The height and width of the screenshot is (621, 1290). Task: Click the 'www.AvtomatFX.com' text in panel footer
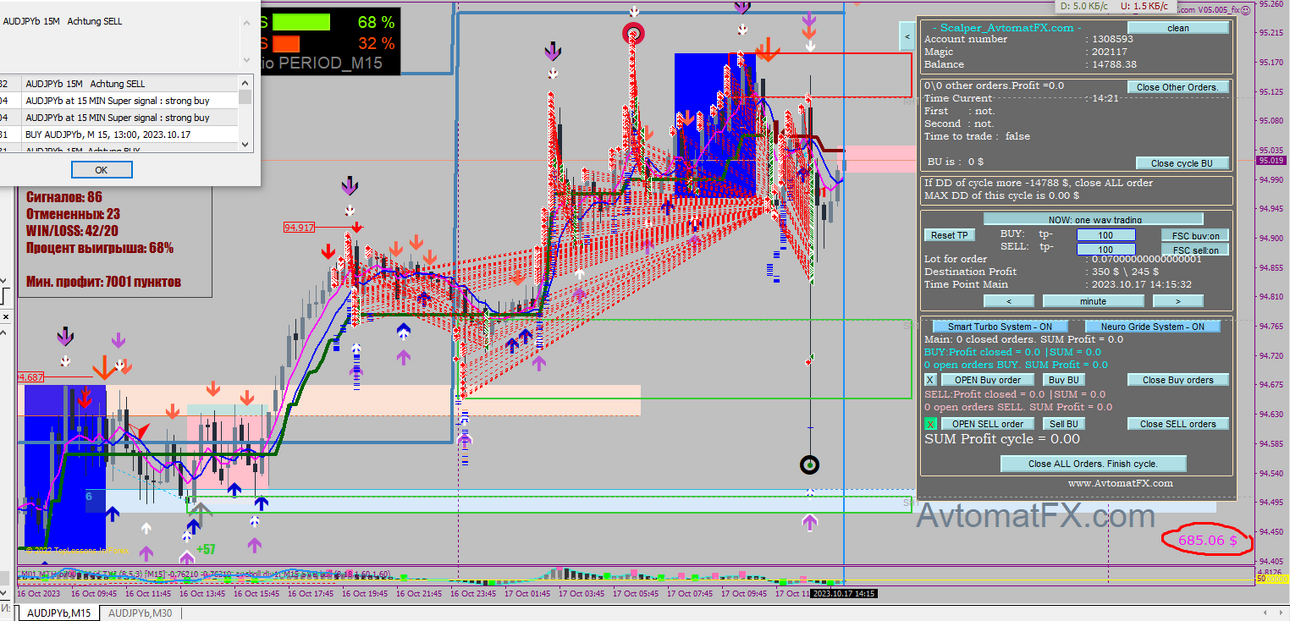(x=1120, y=483)
